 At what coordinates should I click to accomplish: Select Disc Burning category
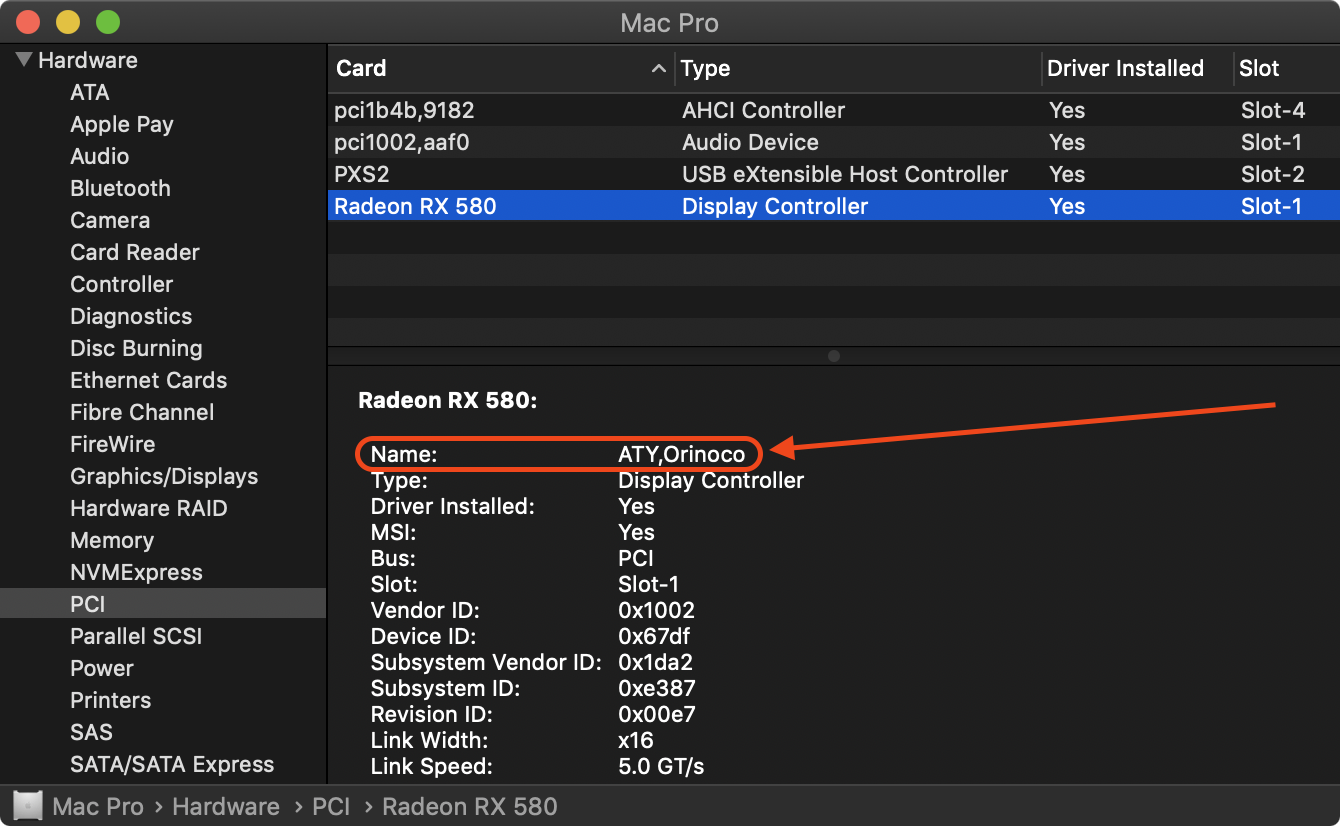pos(136,348)
